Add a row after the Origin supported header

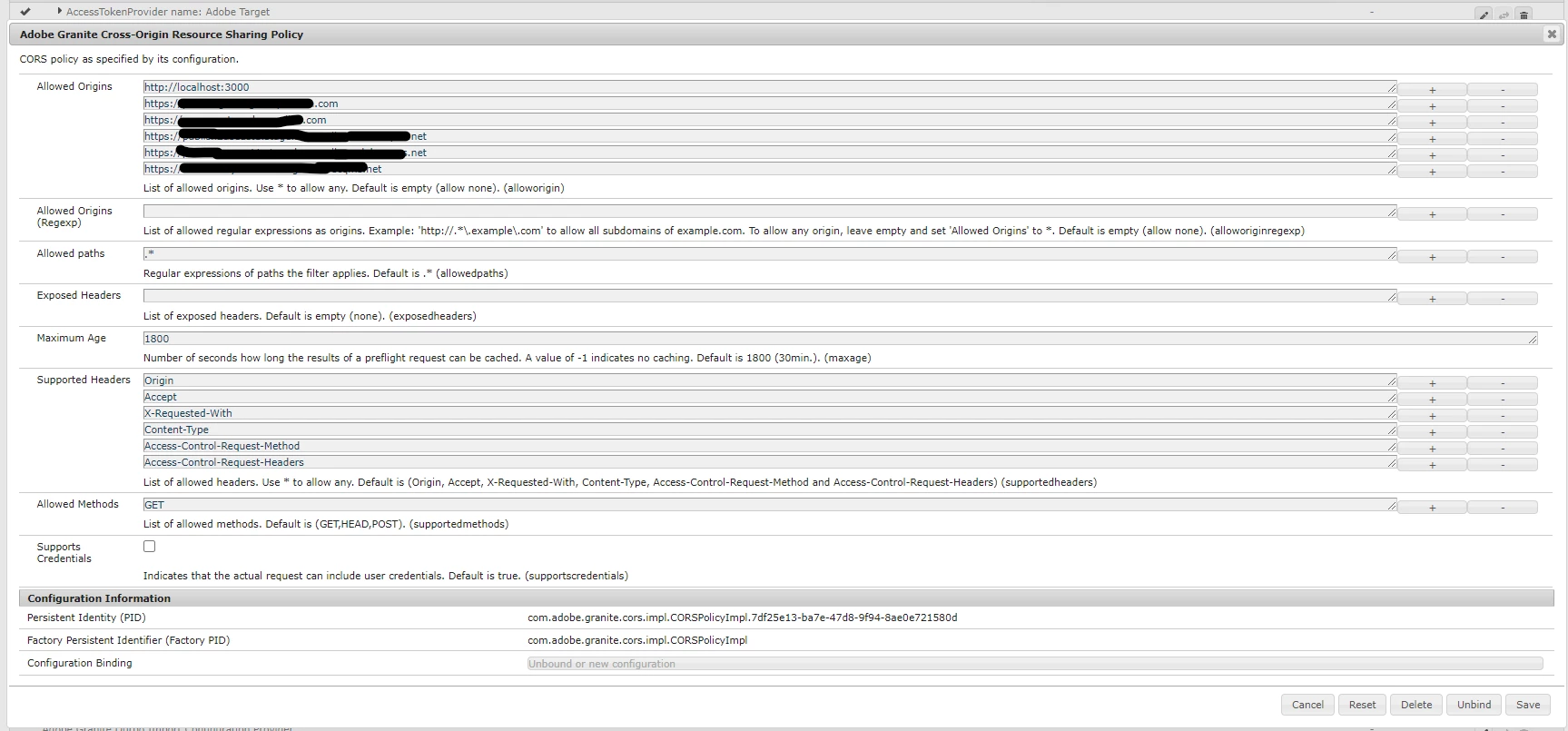[1432, 383]
